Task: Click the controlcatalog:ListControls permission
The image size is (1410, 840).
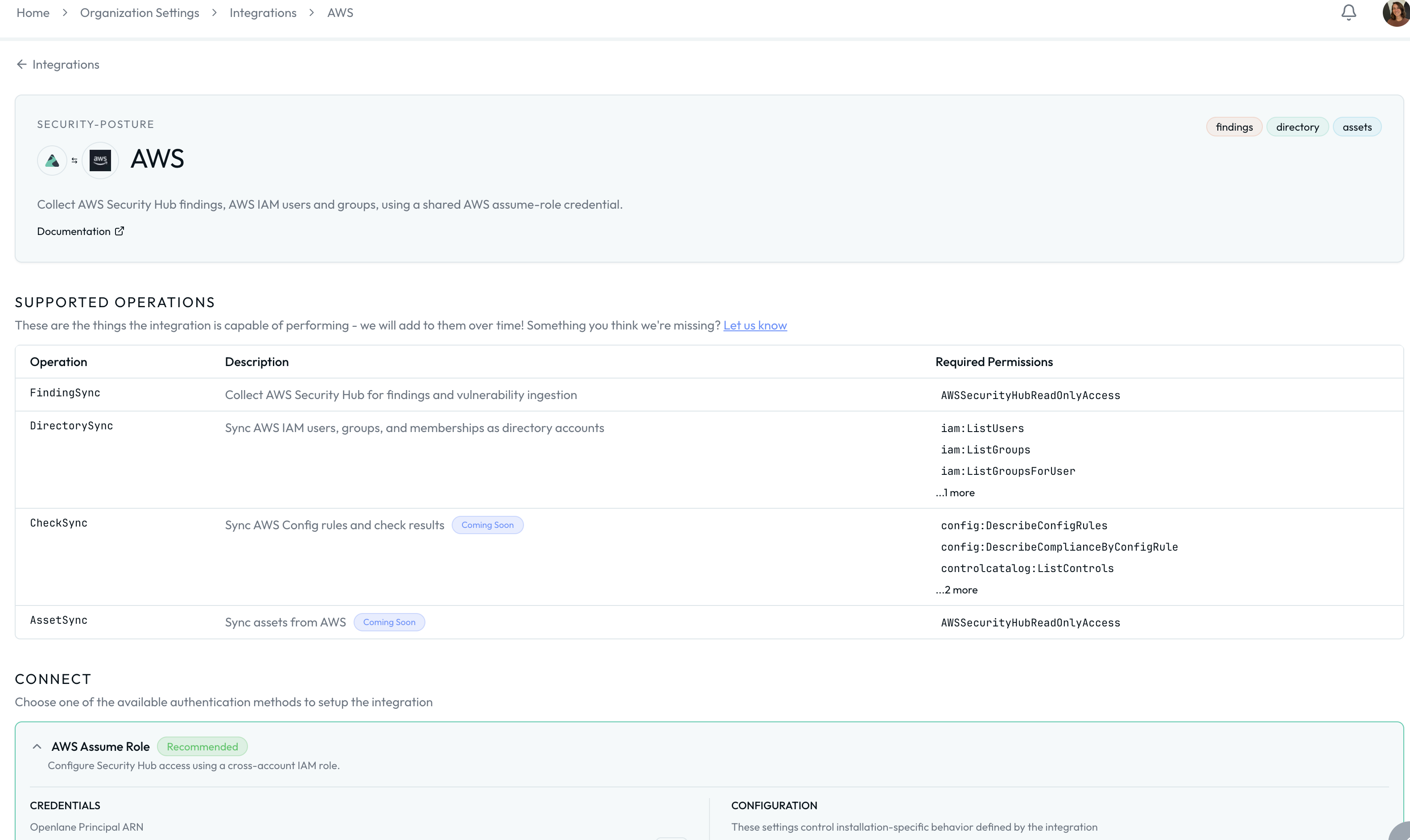Action: 1027,569
